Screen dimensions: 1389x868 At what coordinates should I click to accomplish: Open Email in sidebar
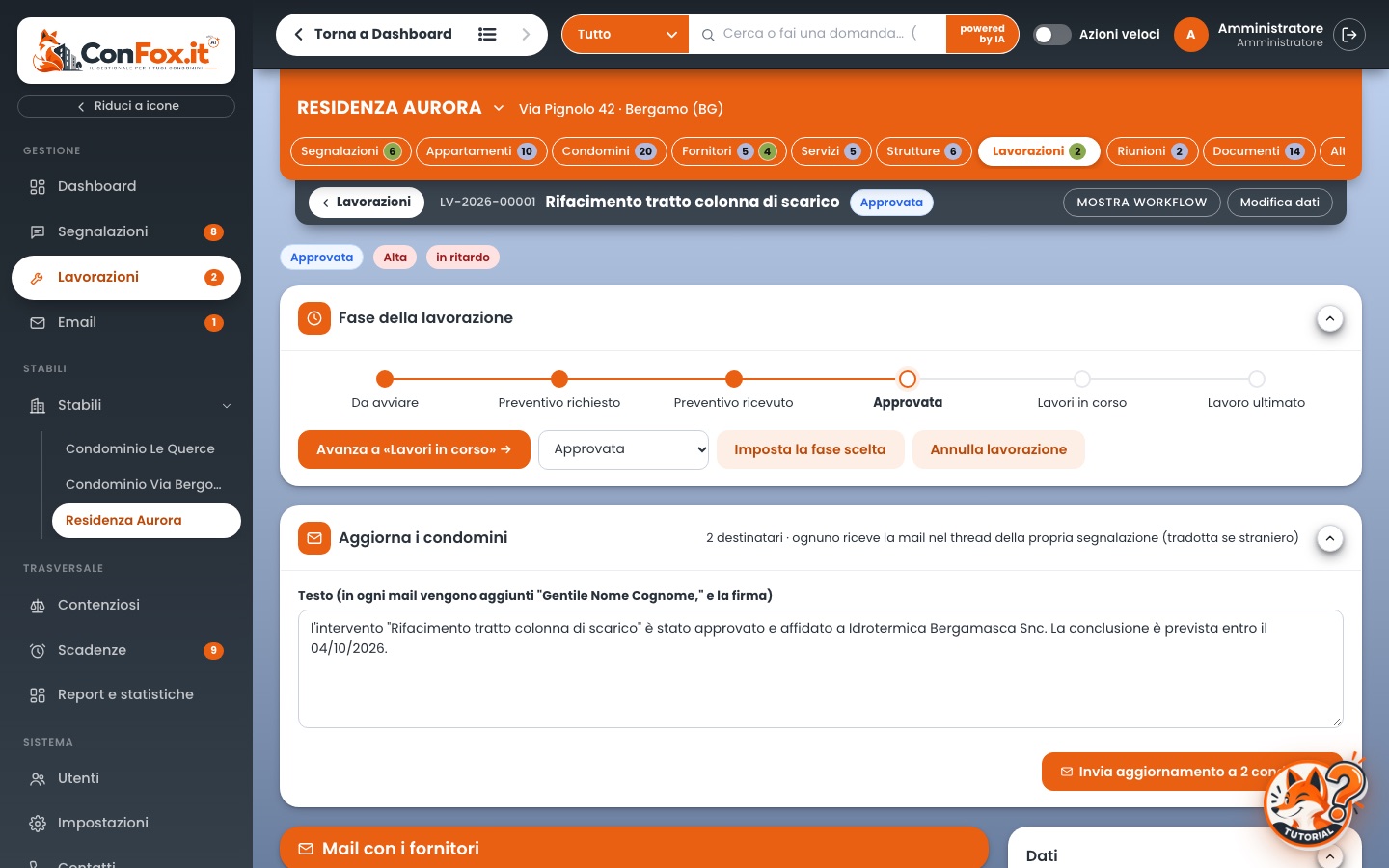pyautogui.click(x=126, y=323)
